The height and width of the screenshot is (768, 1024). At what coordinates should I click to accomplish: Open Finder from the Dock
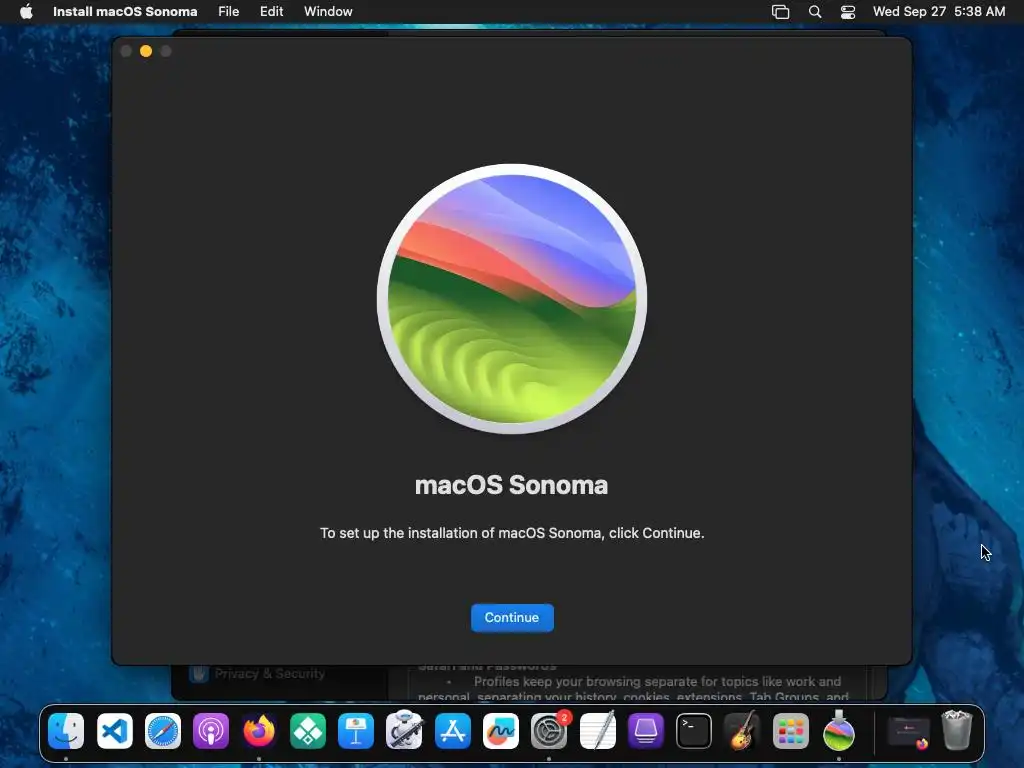click(x=66, y=731)
